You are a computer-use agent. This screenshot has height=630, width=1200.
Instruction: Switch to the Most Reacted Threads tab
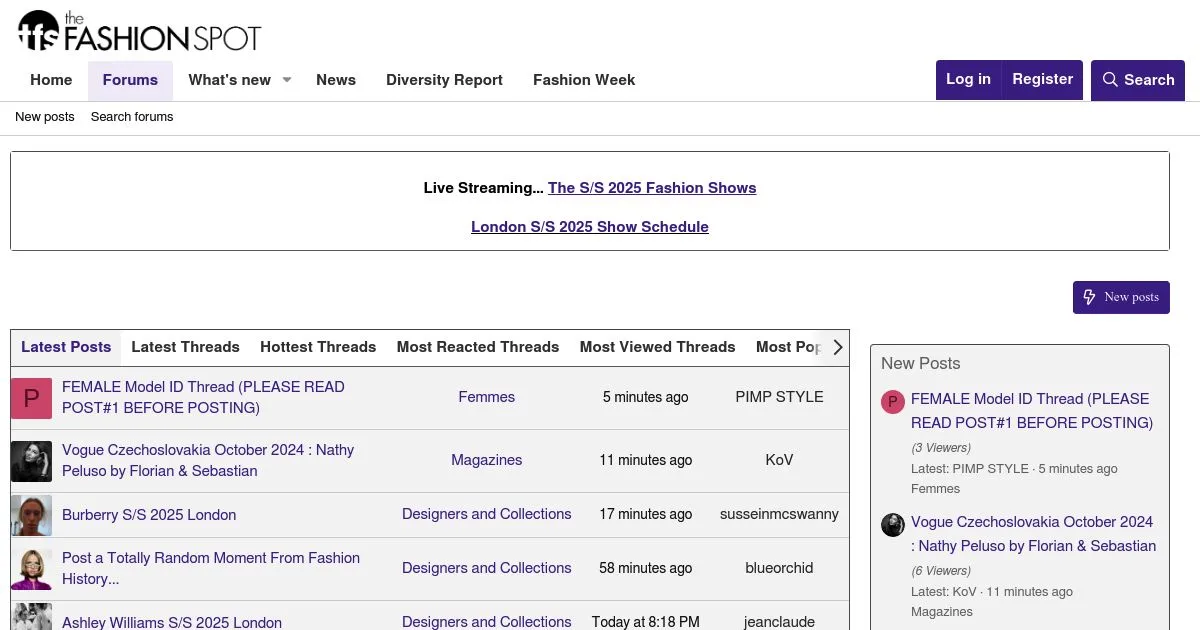pyautogui.click(x=478, y=347)
